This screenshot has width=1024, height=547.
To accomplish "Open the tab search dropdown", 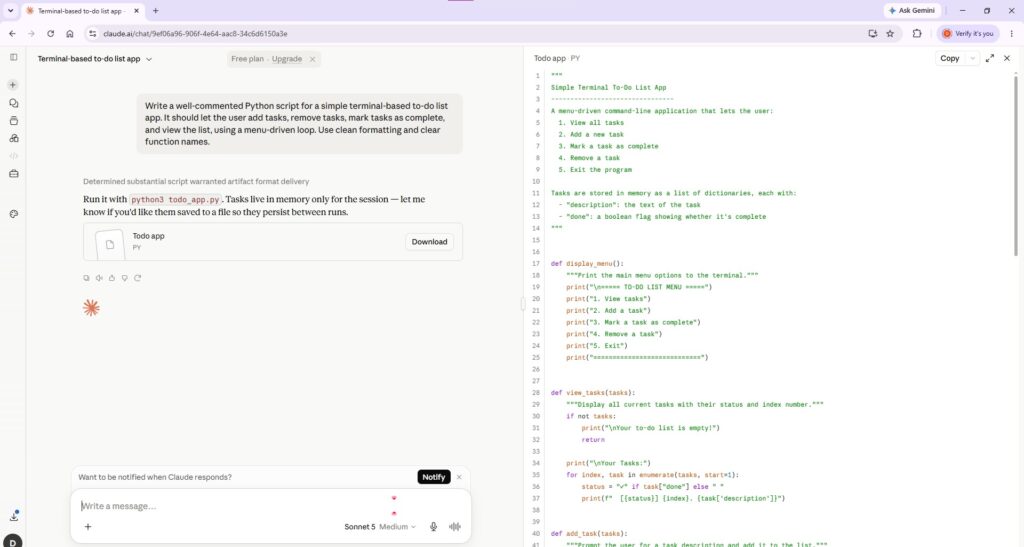I will [x=10, y=10].
